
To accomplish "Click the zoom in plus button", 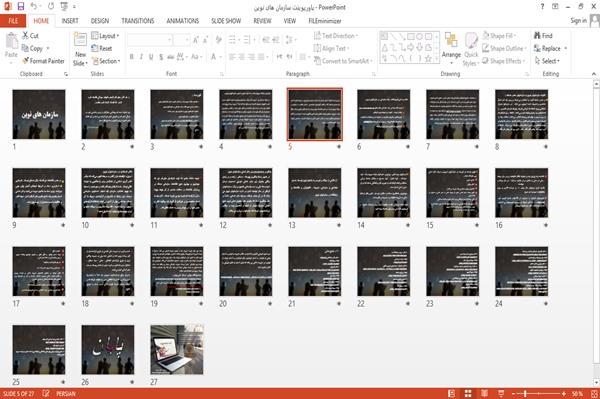I will click(x=564, y=393).
